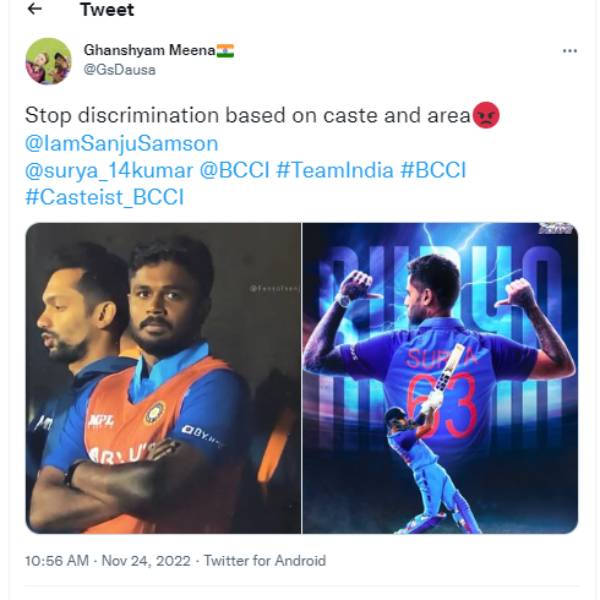Click the angry face emoji in the tweet
This screenshot has height=600, width=600.
(x=486, y=116)
